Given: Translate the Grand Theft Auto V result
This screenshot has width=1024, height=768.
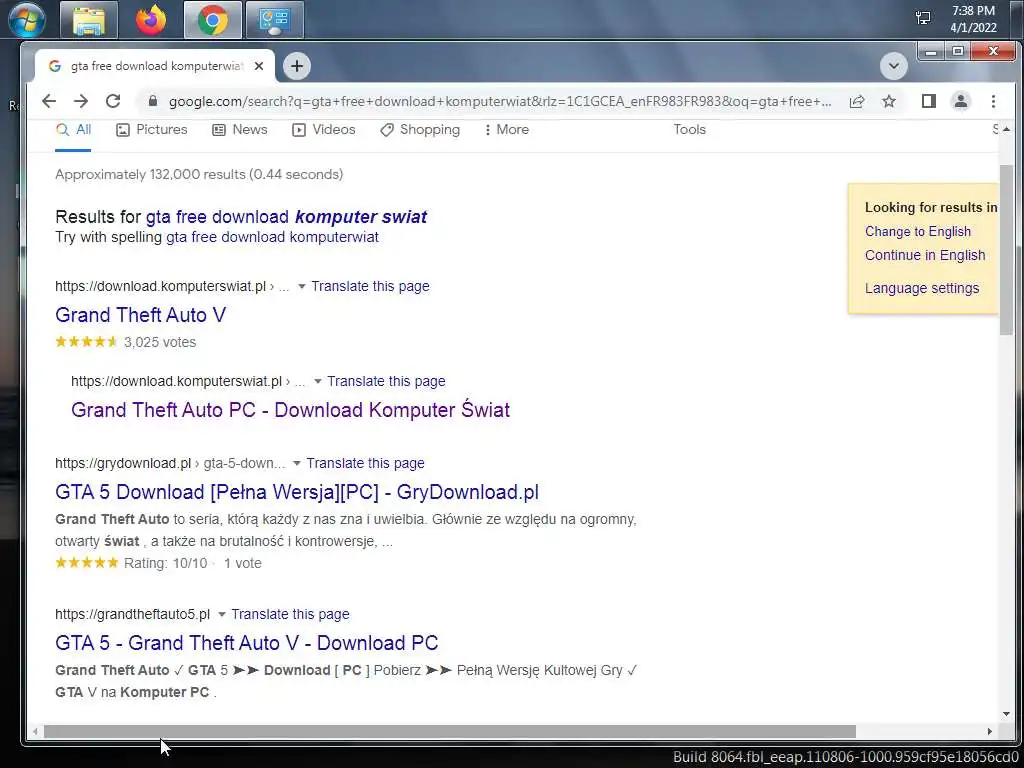Looking at the screenshot, I should click(x=370, y=286).
